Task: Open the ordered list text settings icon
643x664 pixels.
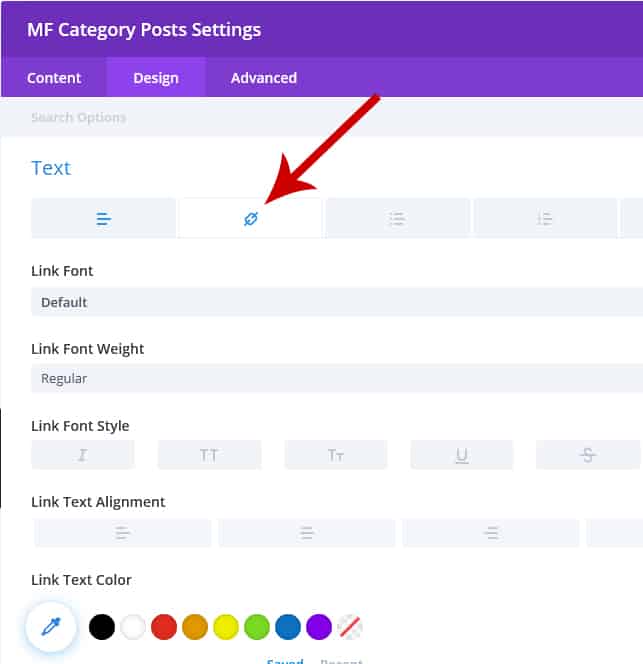Action: click(544, 219)
